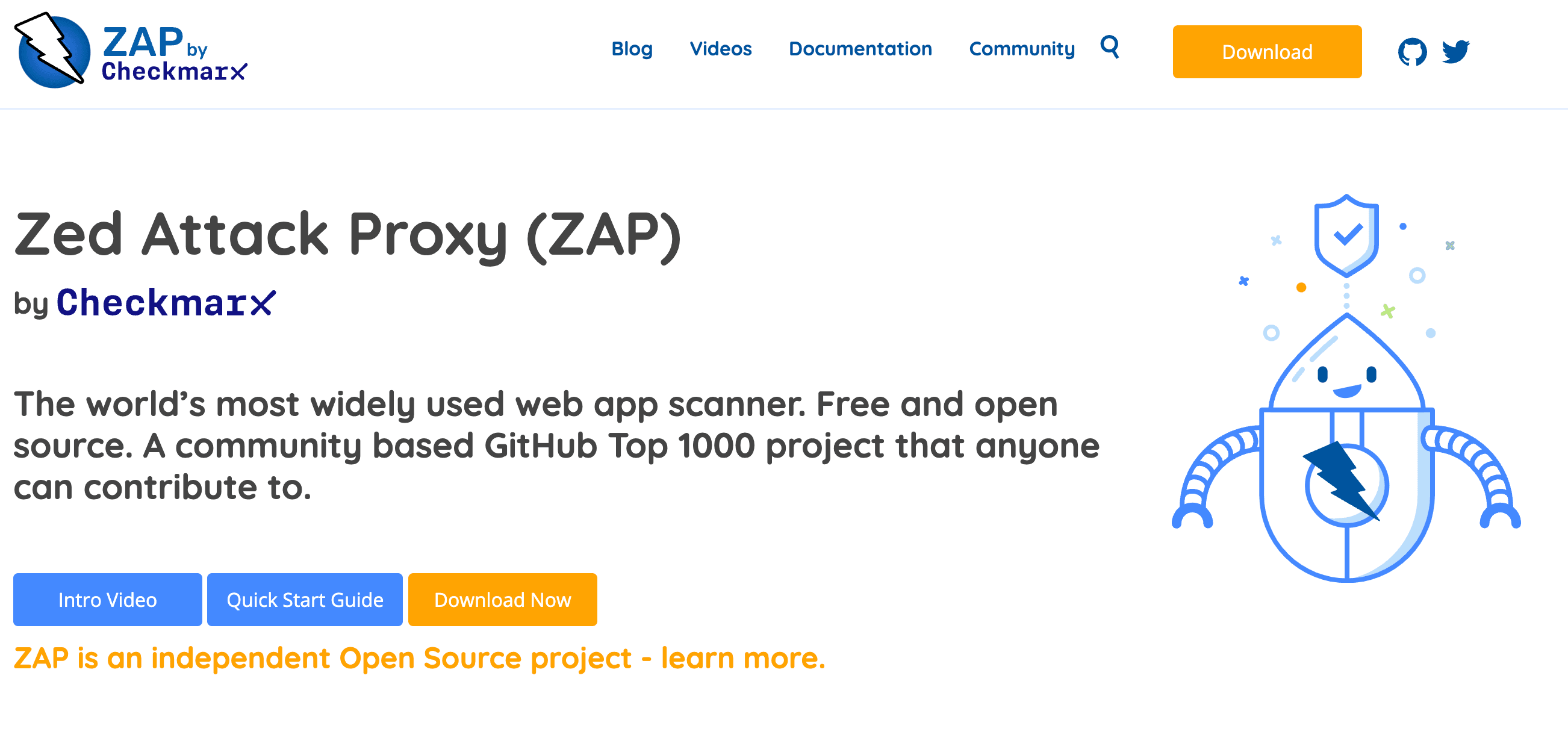Open the Blog menu item
1568x755 pixels.
tap(632, 49)
